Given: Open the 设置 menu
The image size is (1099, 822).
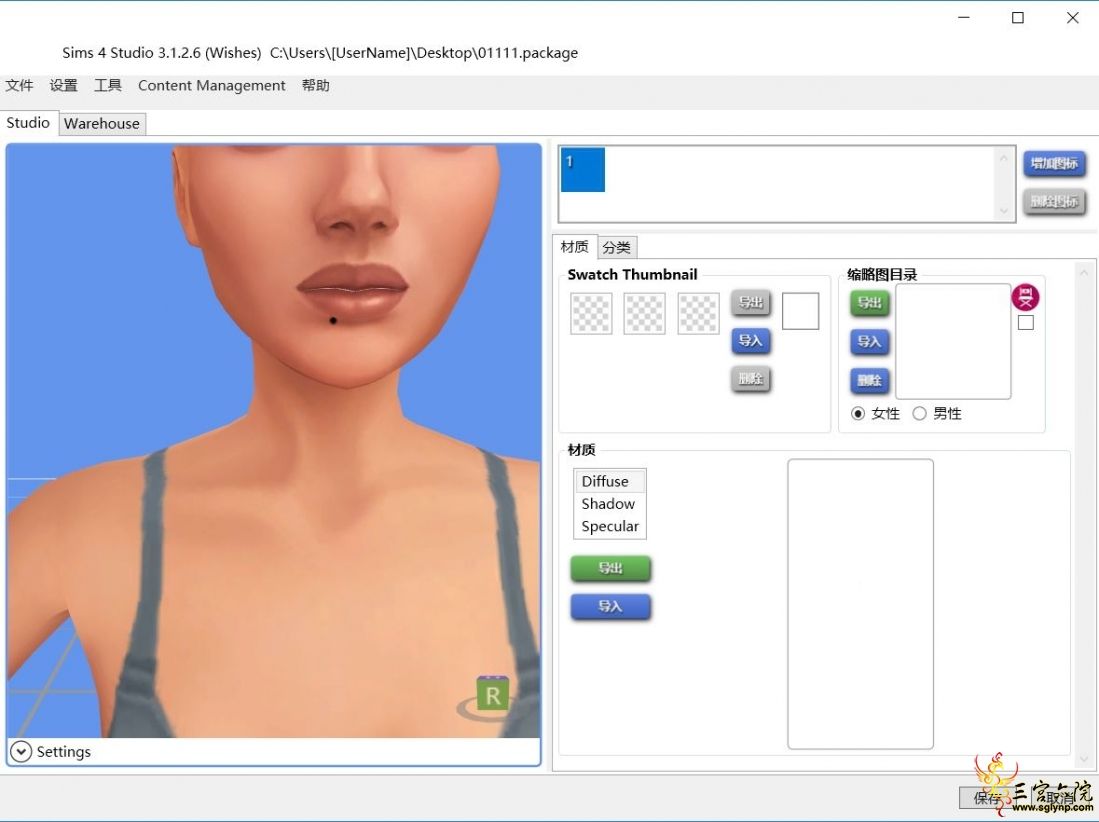Looking at the screenshot, I should (x=63, y=85).
